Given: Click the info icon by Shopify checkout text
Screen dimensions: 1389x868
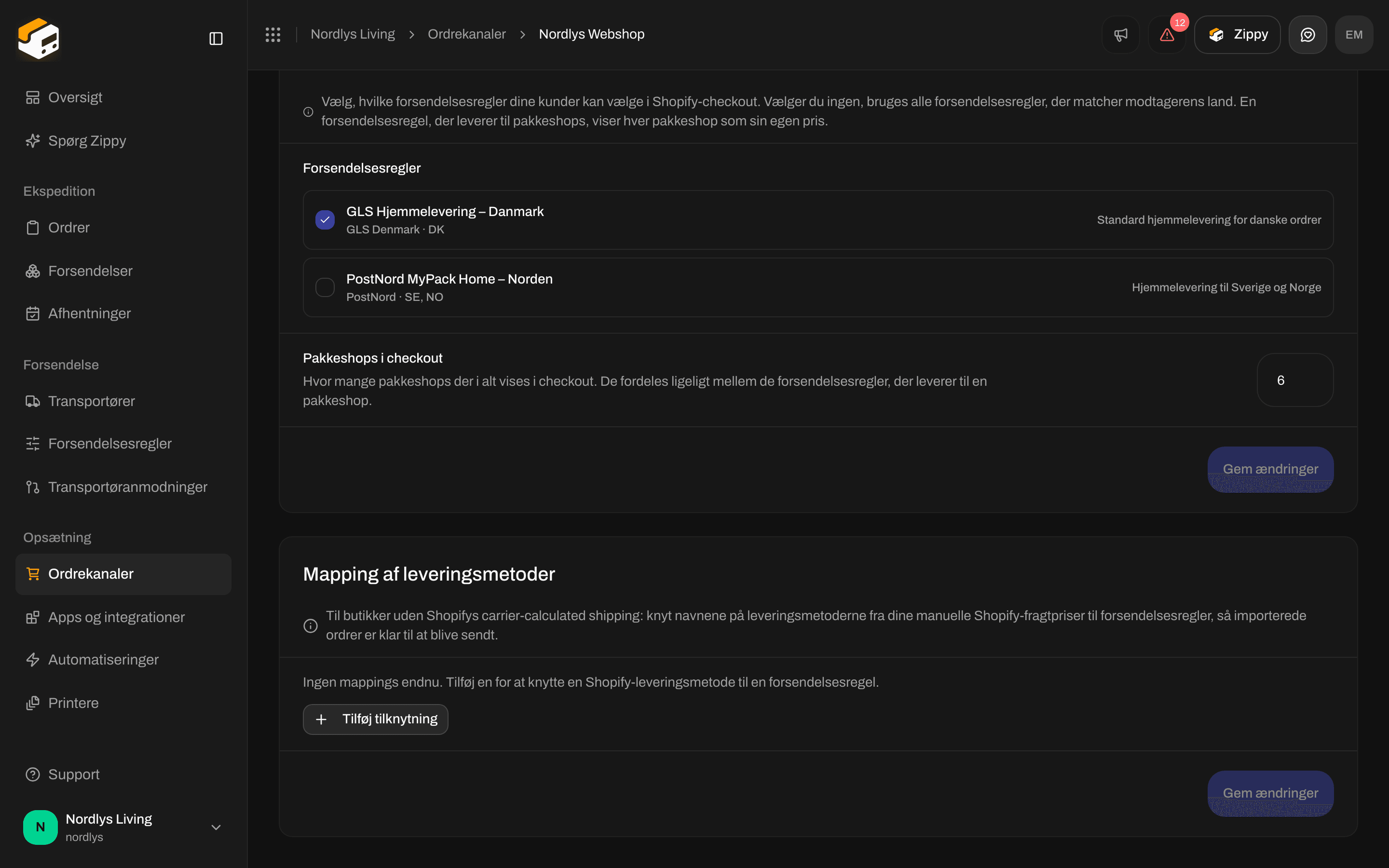Looking at the screenshot, I should pyautogui.click(x=308, y=111).
